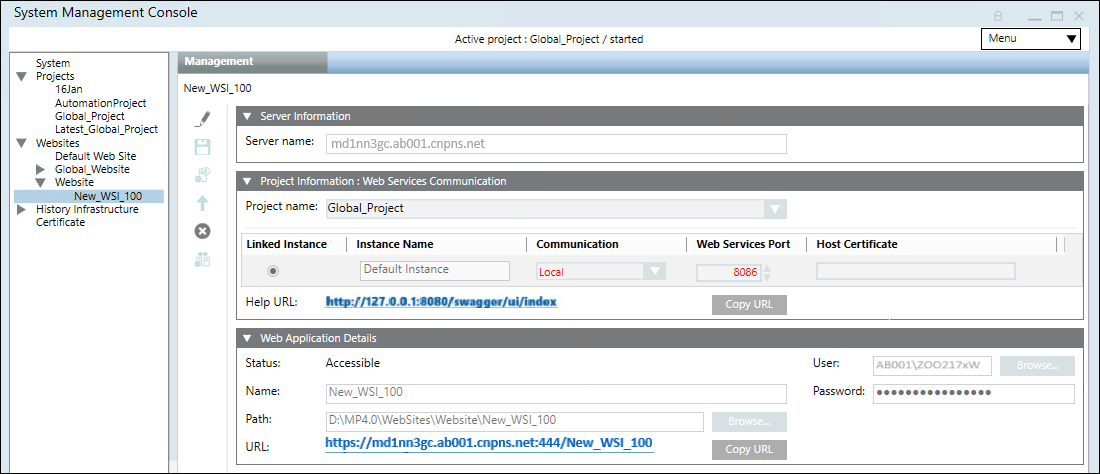Click Copy URL beside the Help URL
Screen dimensions: 1100x474
(749, 304)
